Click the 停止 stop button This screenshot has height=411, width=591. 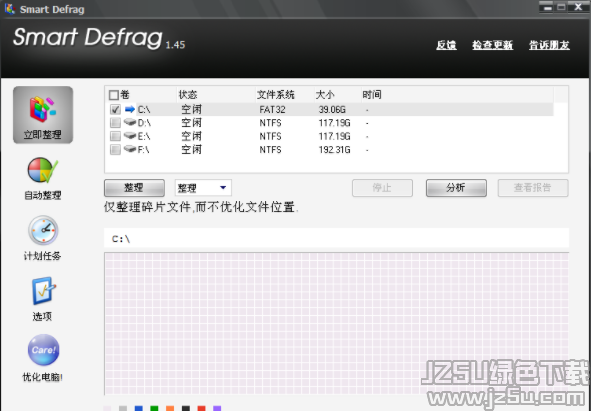point(382,188)
